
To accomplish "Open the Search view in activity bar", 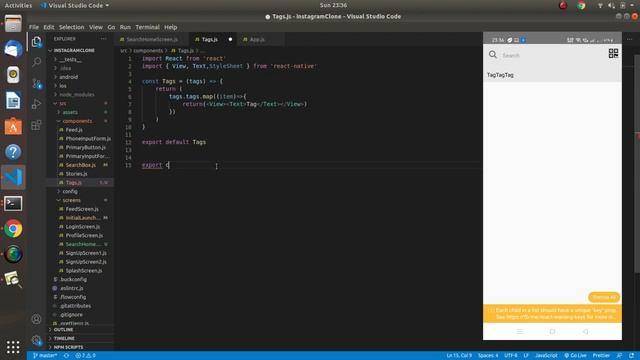I will click(x=36, y=62).
